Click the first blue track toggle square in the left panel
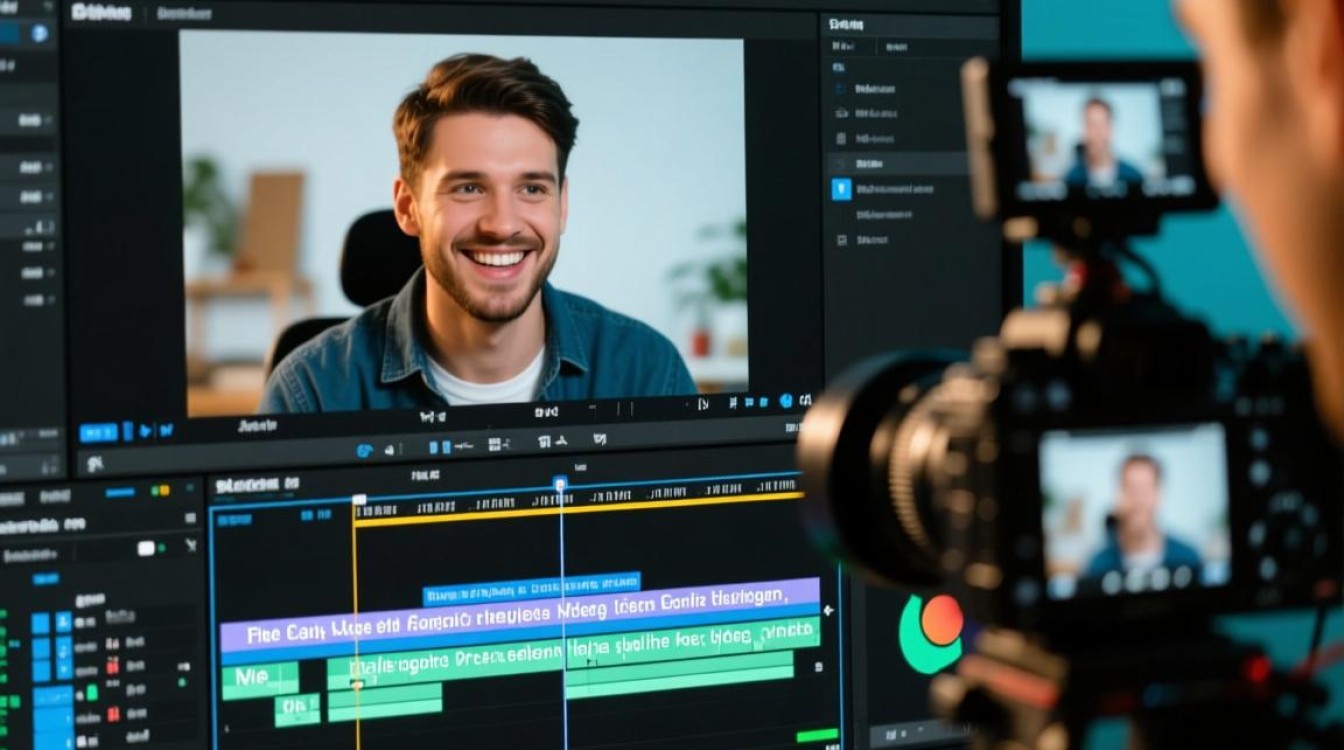Viewport: 1344px width, 750px height. [41, 623]
